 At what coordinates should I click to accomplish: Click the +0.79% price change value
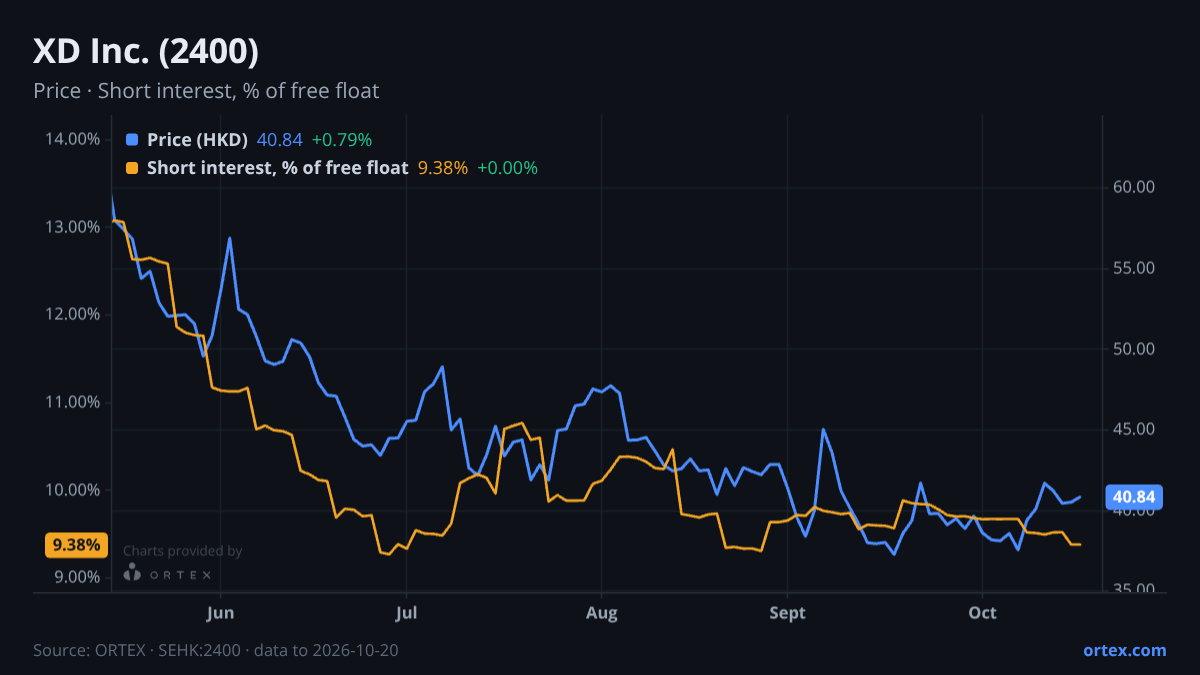click(342, 140)
